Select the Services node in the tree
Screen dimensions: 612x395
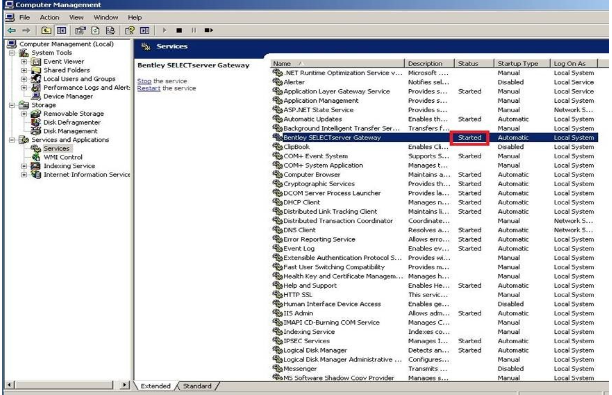pyautogui.click(x=57, y=148)
